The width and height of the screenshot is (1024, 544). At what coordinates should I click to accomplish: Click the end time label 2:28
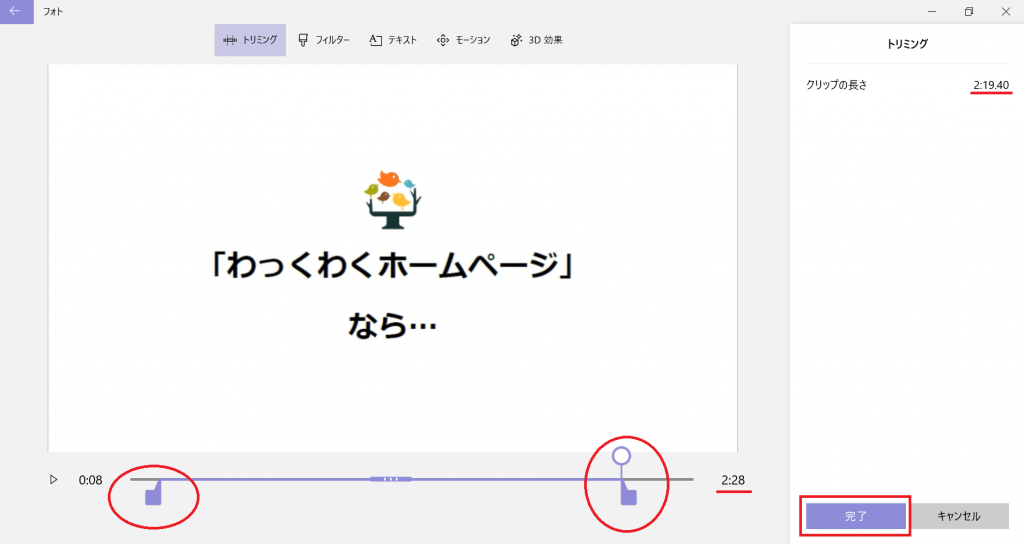click(x=733, y=480)
